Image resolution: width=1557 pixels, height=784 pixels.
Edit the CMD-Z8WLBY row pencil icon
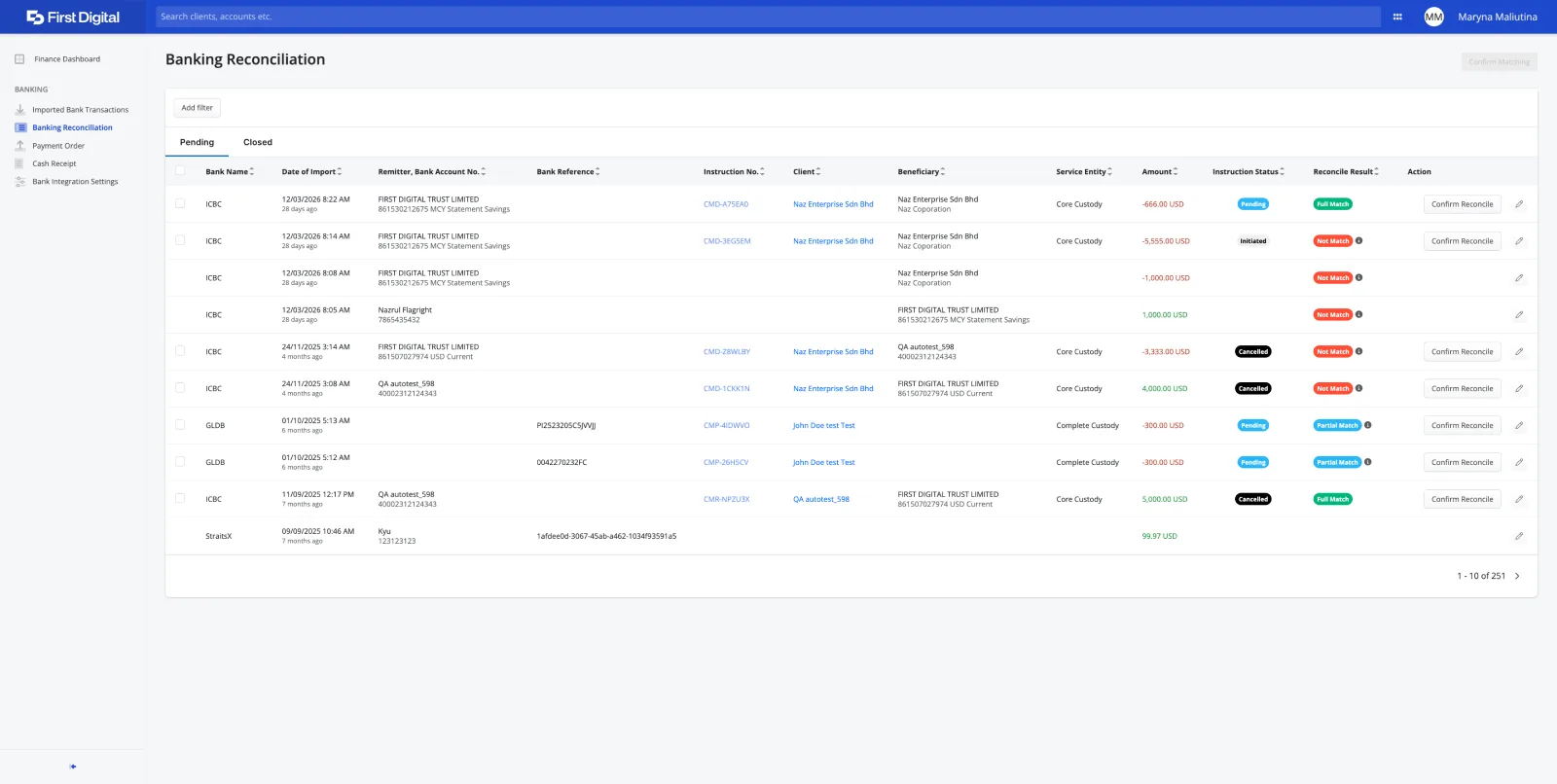point(1519,352)
